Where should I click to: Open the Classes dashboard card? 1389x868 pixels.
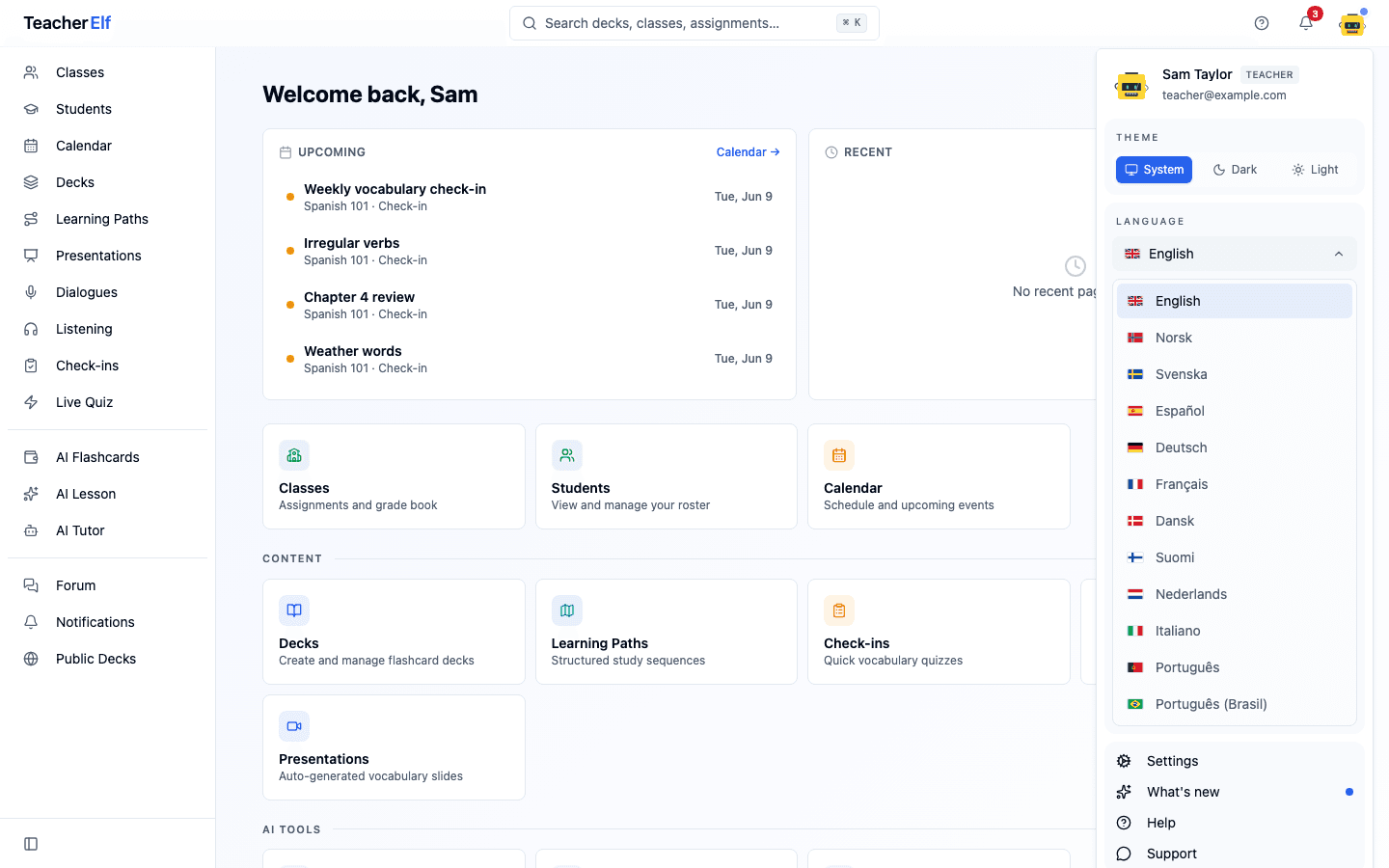point(394,476)
